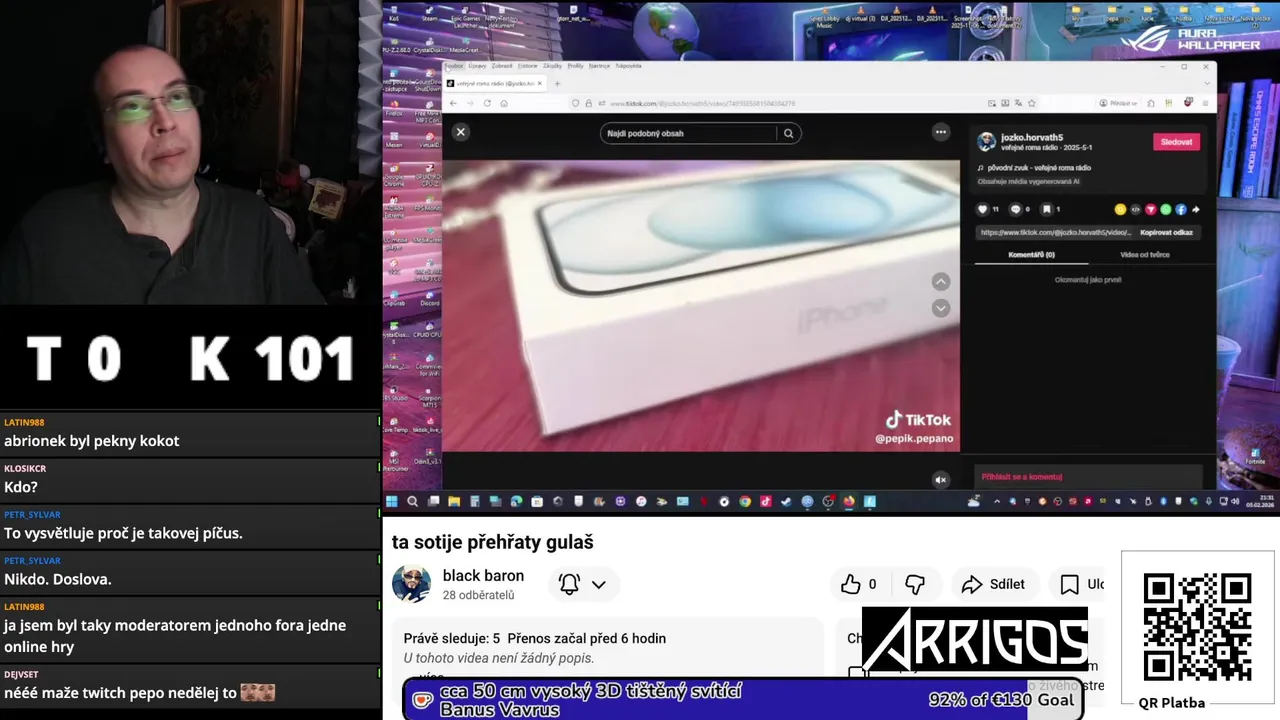Expand hidden tray icons chevron in taskbar

(x=997, y=501)
